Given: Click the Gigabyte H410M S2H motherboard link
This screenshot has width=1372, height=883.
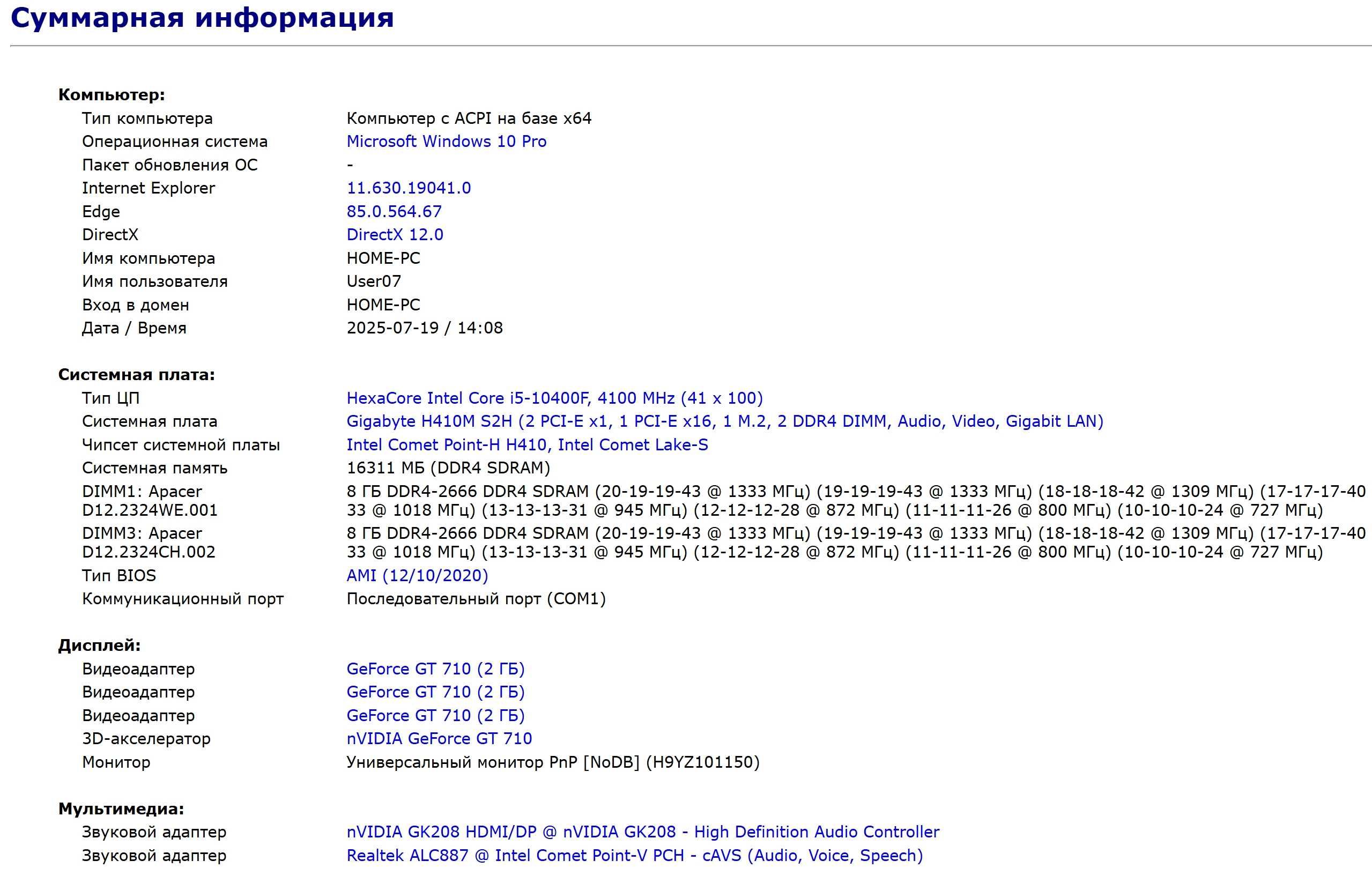Looking at the screenshot, I should pos(725,421).
